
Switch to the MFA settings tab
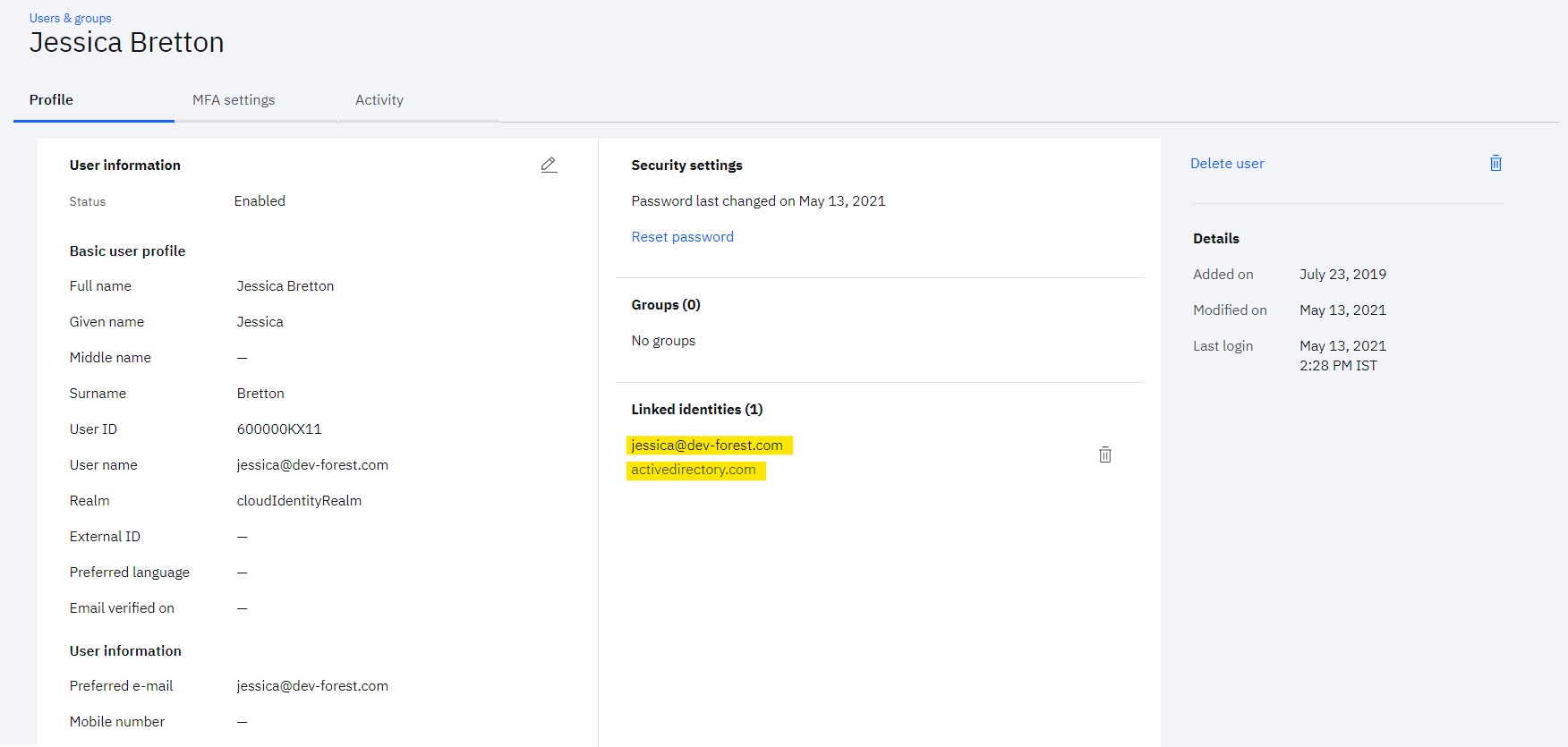(x=234, y=100)
